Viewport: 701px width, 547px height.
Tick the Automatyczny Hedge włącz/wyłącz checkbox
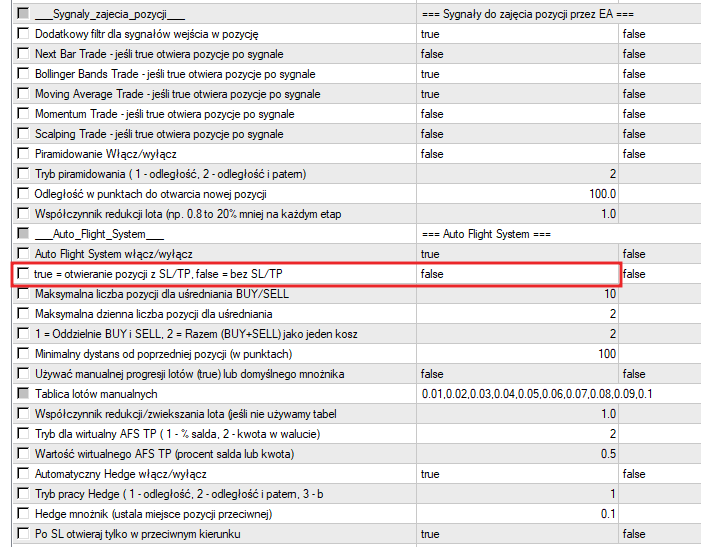point(24,474)
